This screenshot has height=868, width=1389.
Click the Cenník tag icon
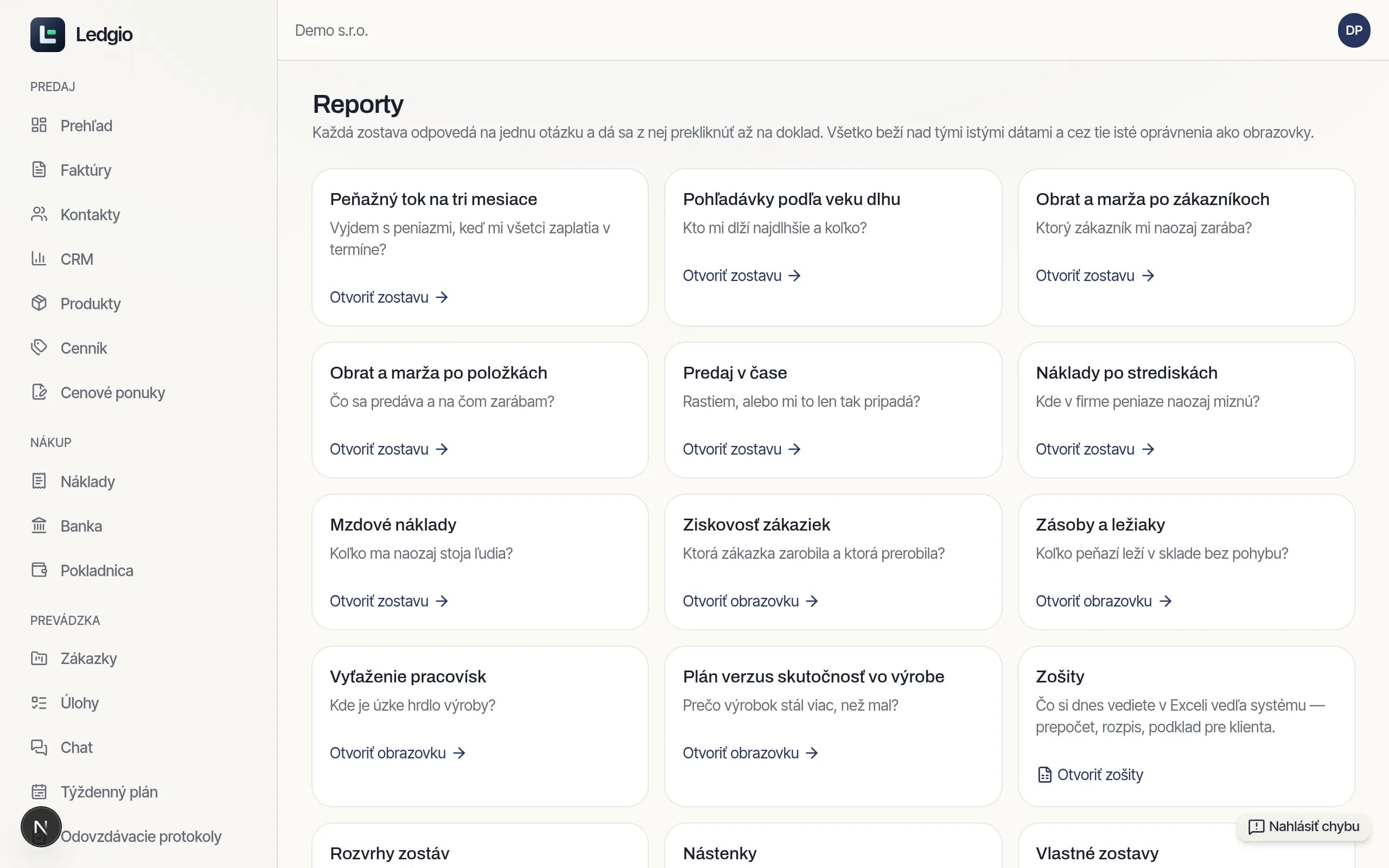click(x=39, y=347)
